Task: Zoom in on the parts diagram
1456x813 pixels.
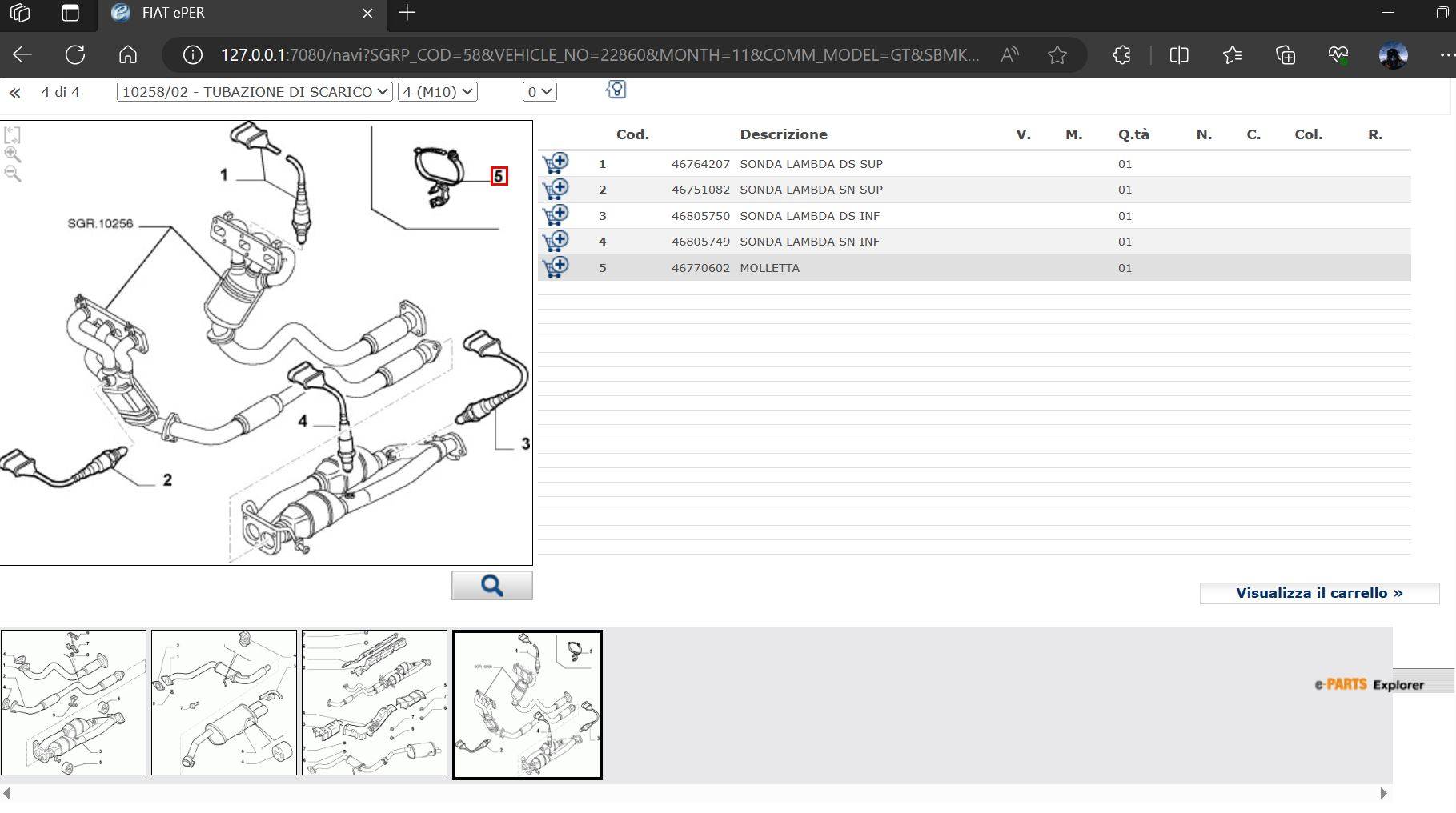Action: tap(12, 154)
